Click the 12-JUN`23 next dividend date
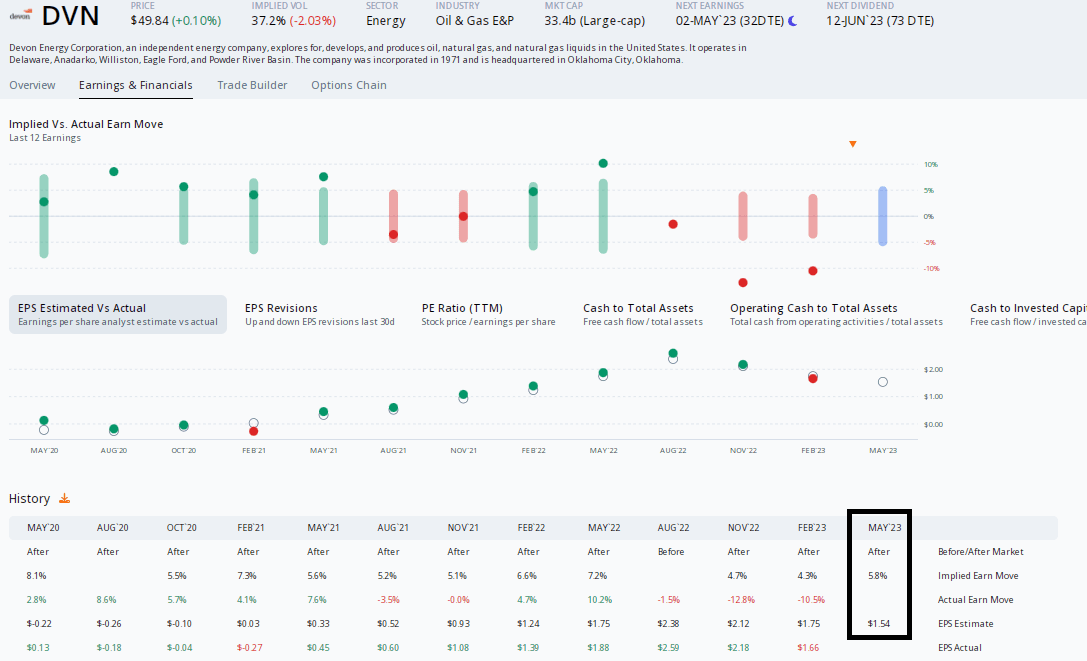Viewport: 1087px width, 661px height. pos(880,21)
